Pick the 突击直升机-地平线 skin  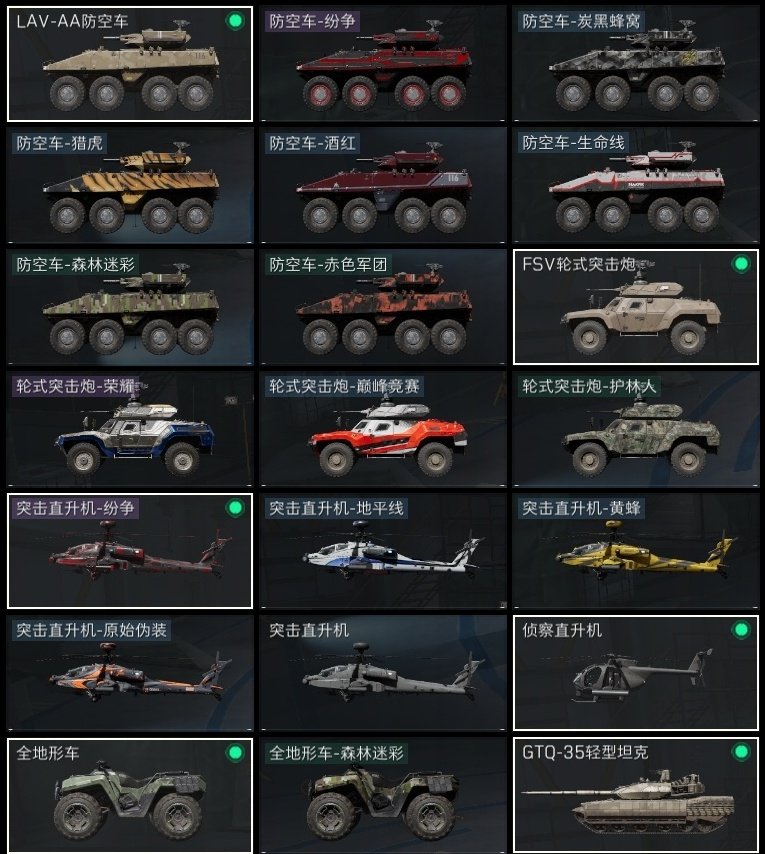(383, 551)
